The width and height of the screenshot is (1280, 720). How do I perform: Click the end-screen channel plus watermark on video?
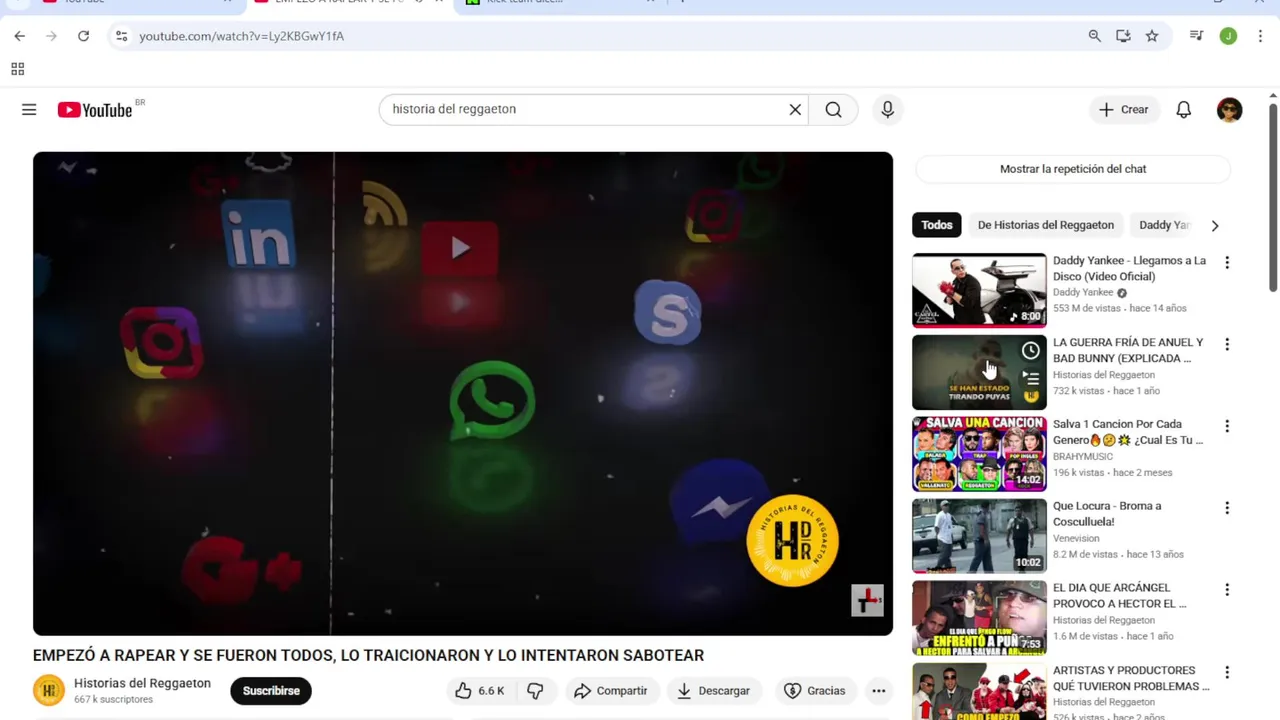(x=867, y=600)
